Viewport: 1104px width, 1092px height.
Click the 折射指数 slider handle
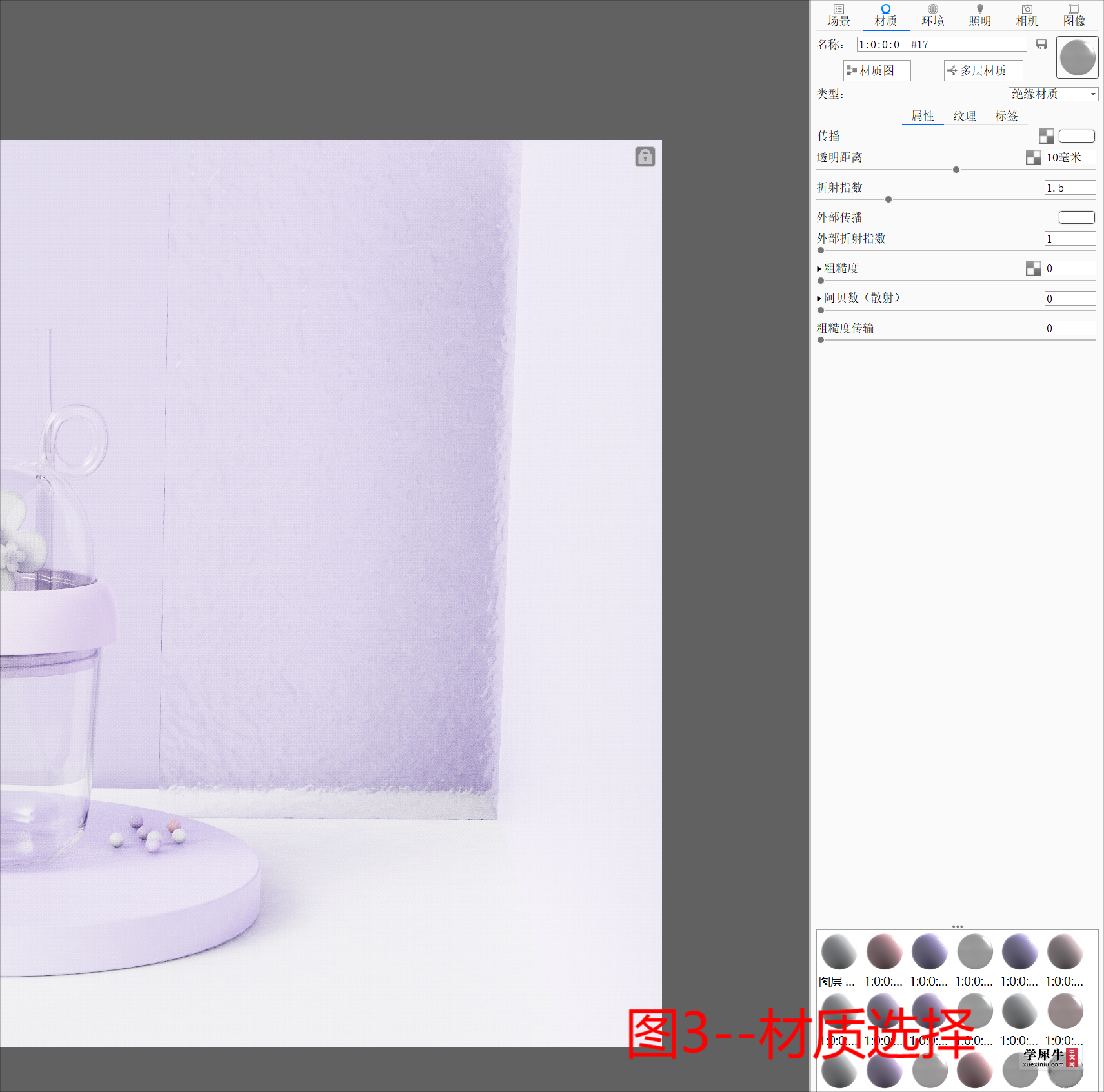point(888,199)
